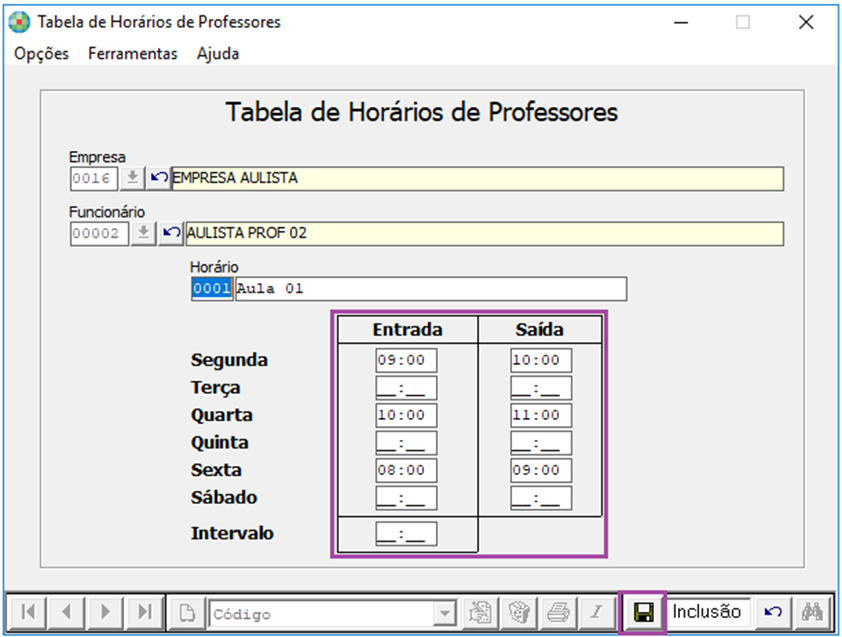Image resolution: width=842 pixels, height=637 pixels.
Task: Click the Intervalo time field
Action: click(407, 534)
